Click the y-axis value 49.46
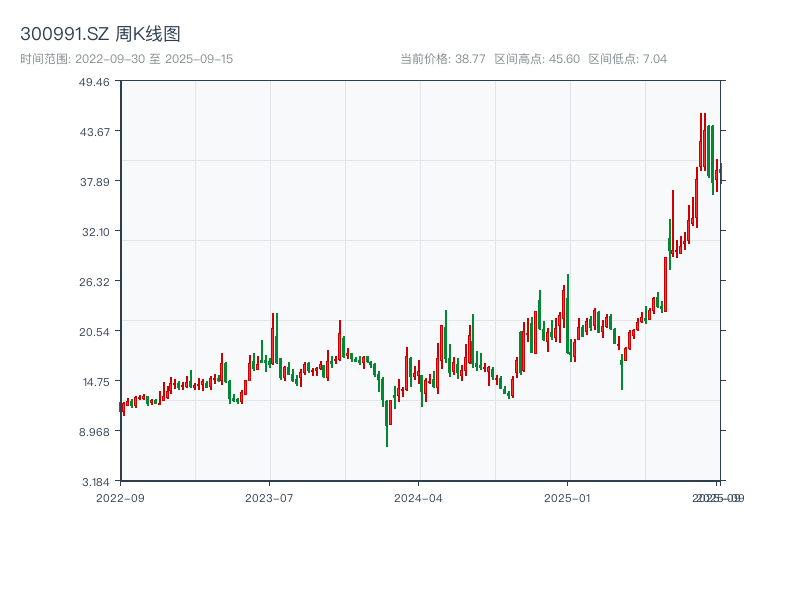800x600 pixels. tap(94, 82)
